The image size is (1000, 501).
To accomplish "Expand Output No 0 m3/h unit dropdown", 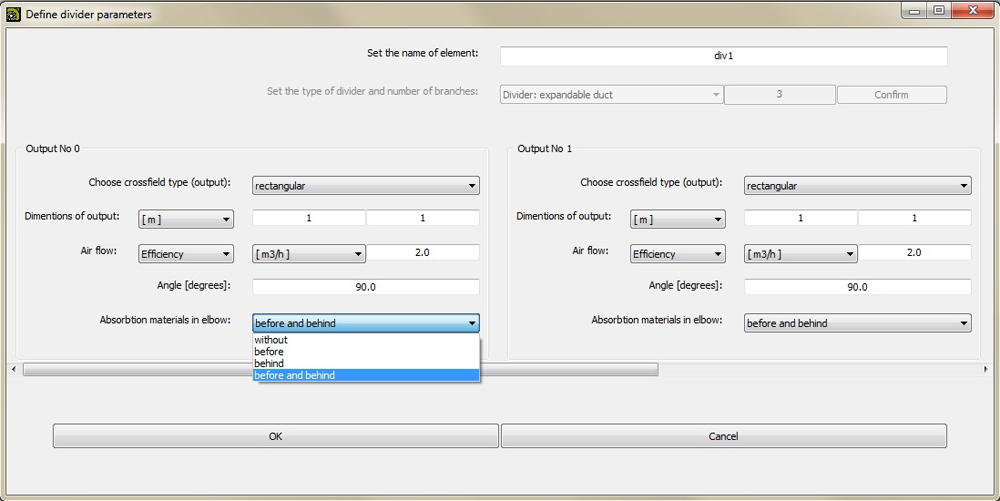I will point(309,254).
